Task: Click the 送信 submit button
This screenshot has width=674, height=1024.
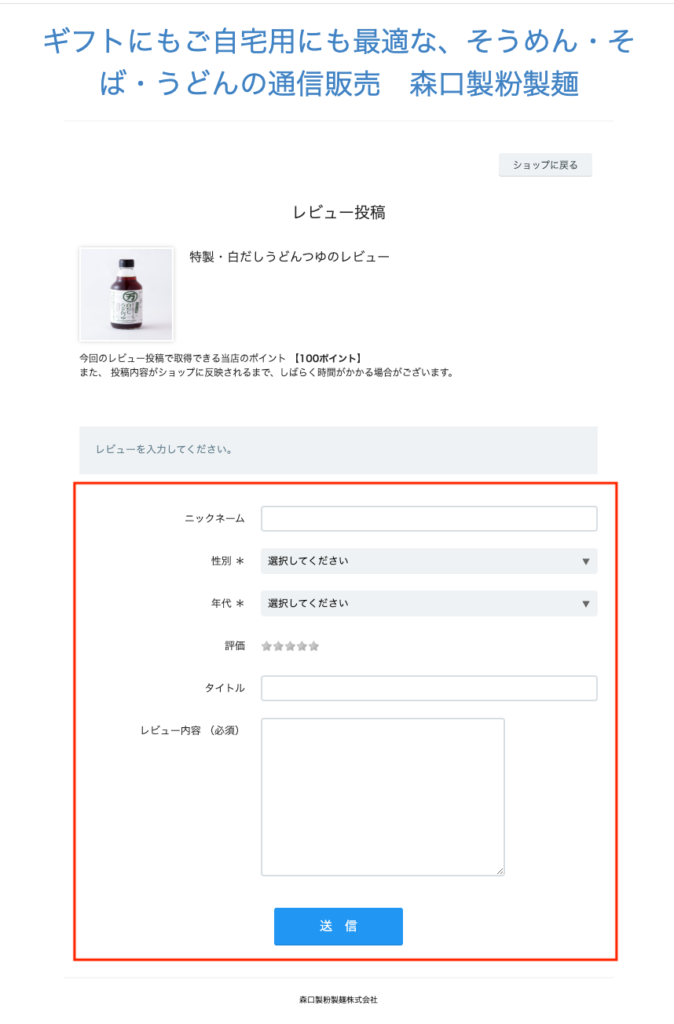Action: pyautogui.click(x=338, y=926)
